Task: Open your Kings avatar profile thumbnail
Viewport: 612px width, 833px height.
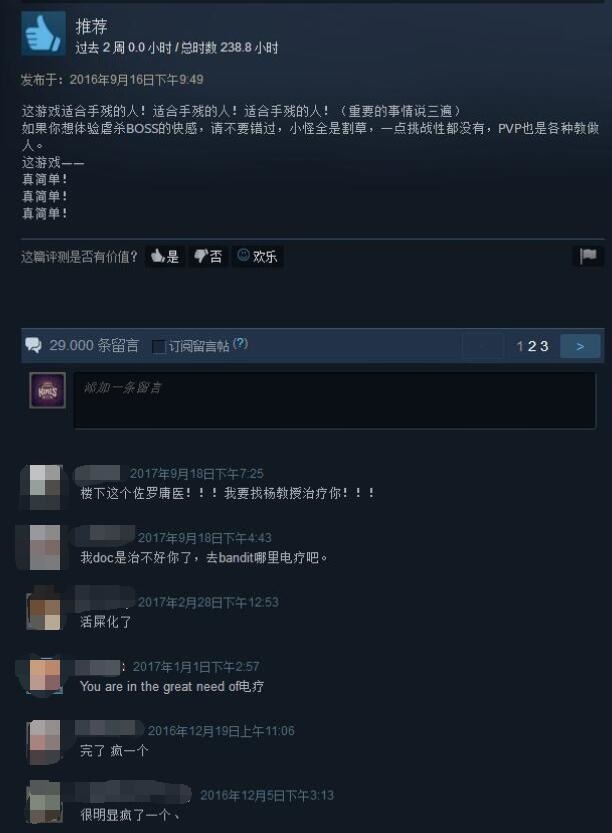Action: (47, 390)
